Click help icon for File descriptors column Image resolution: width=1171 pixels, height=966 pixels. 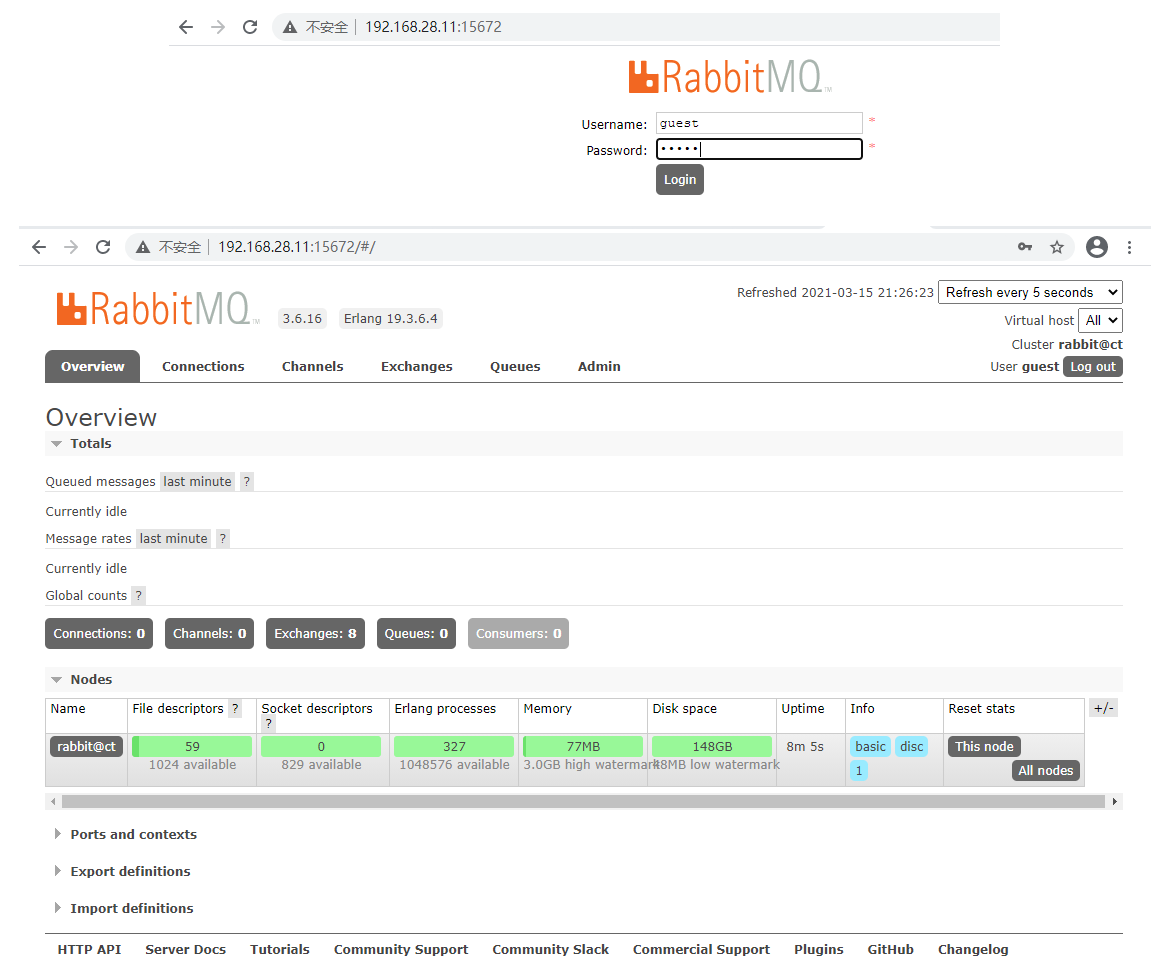point(235,708)
